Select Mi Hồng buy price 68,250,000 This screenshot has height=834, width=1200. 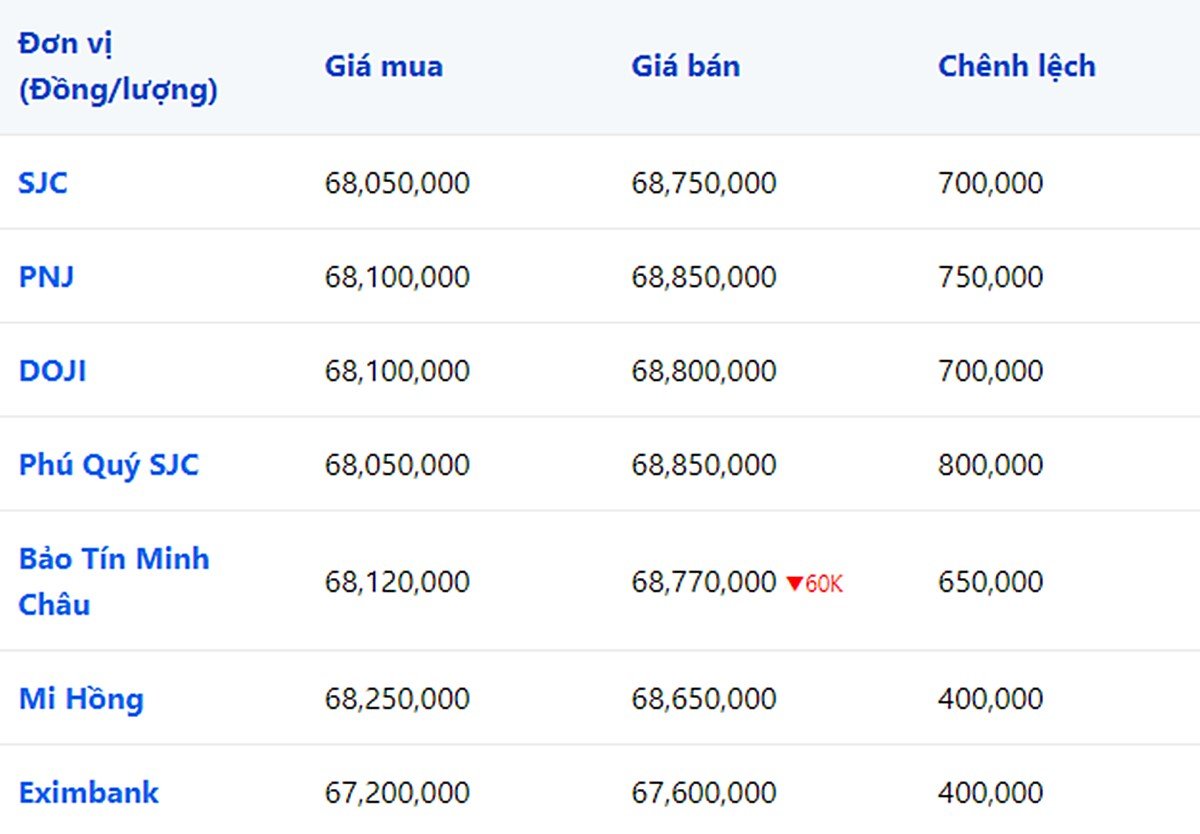coord(397,699)
